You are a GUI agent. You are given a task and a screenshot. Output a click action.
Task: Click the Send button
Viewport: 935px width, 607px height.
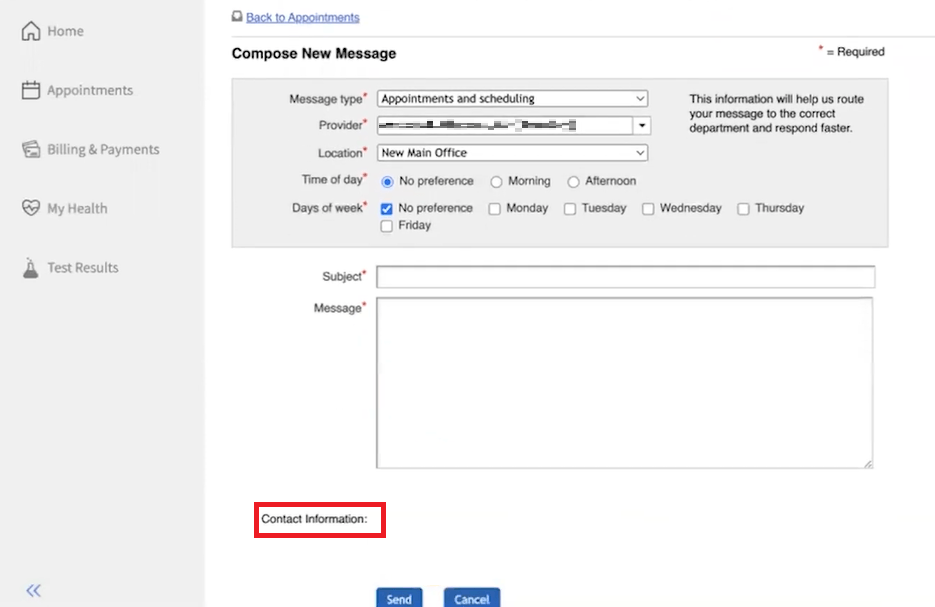tap(399, 598)
